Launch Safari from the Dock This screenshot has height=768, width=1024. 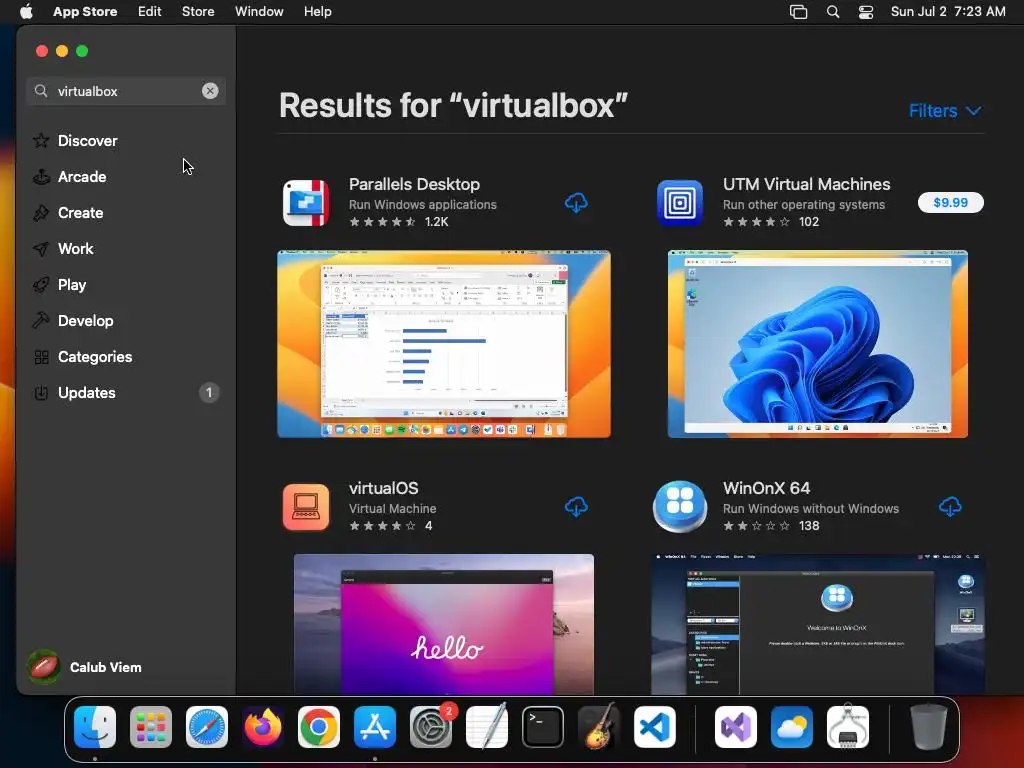coord(207,727)
